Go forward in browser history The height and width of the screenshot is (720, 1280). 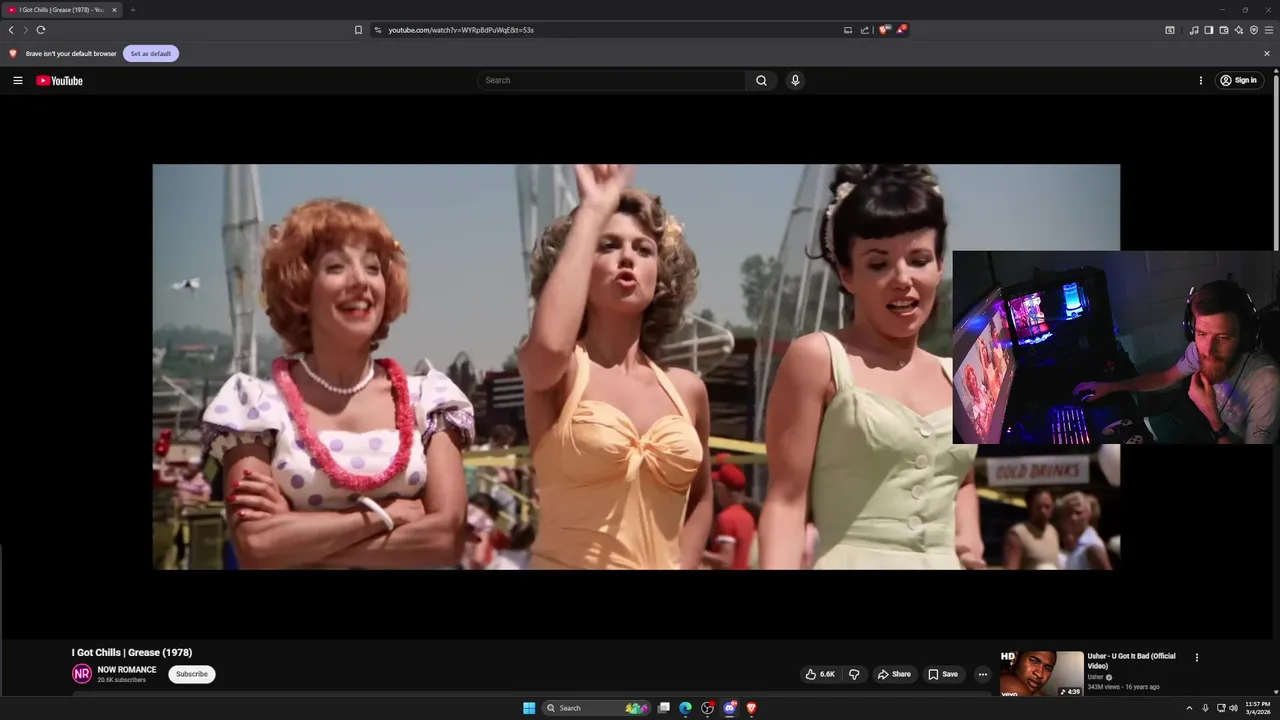tap(26, 30)
